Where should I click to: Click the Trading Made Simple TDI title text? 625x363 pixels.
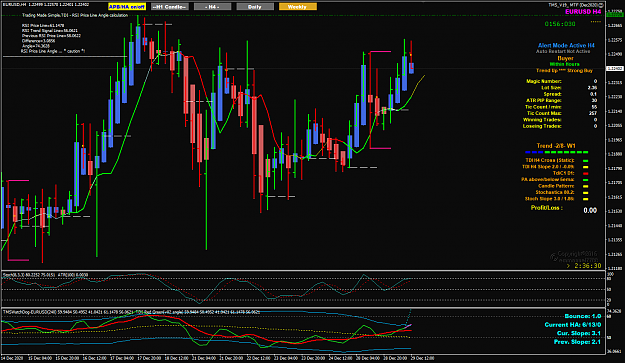click(75, 15)
